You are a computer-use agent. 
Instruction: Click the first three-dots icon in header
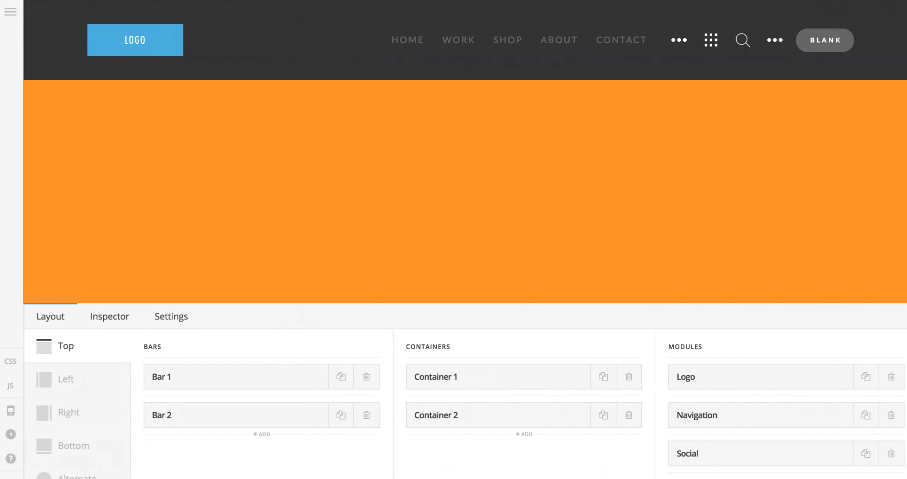pos(679,40)
